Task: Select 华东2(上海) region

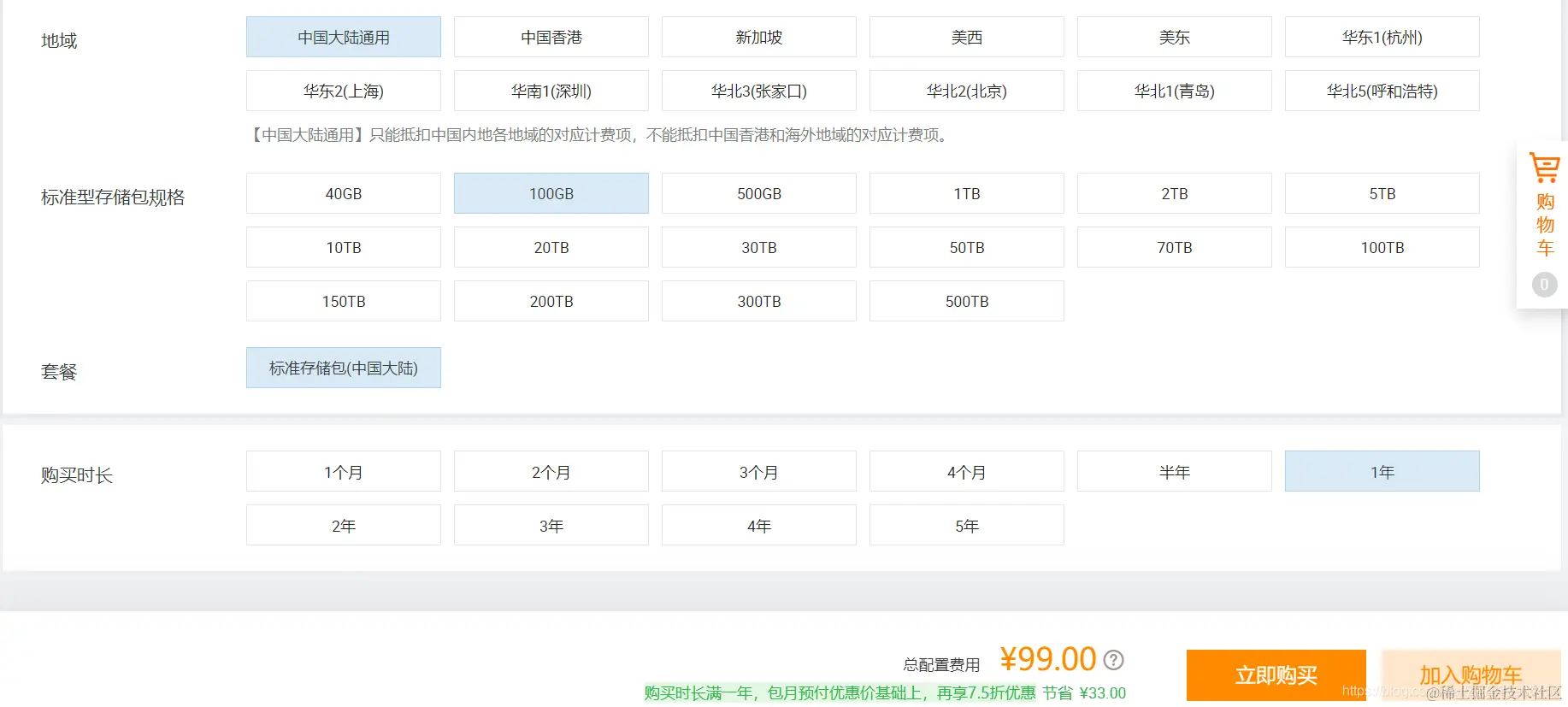Action: pos(344,91)
